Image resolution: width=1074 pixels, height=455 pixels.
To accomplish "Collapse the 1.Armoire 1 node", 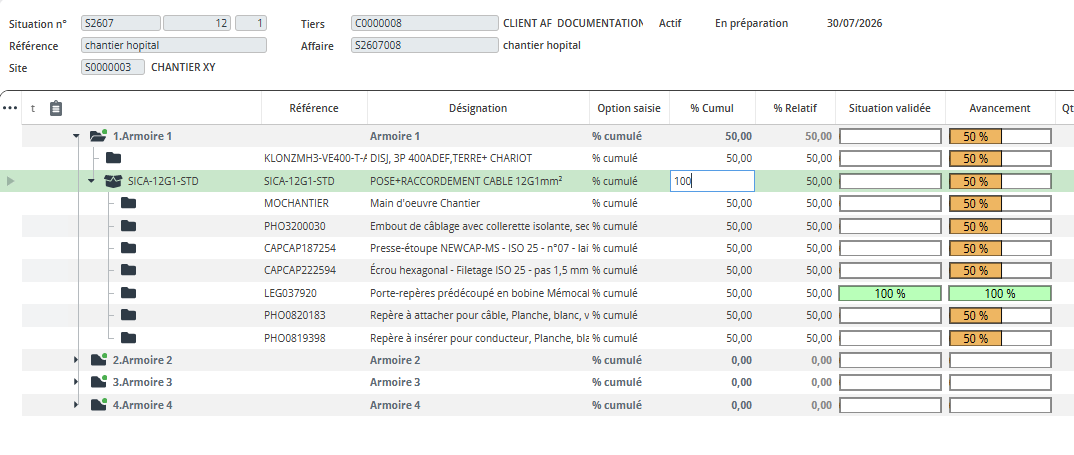I will (76, 136).
